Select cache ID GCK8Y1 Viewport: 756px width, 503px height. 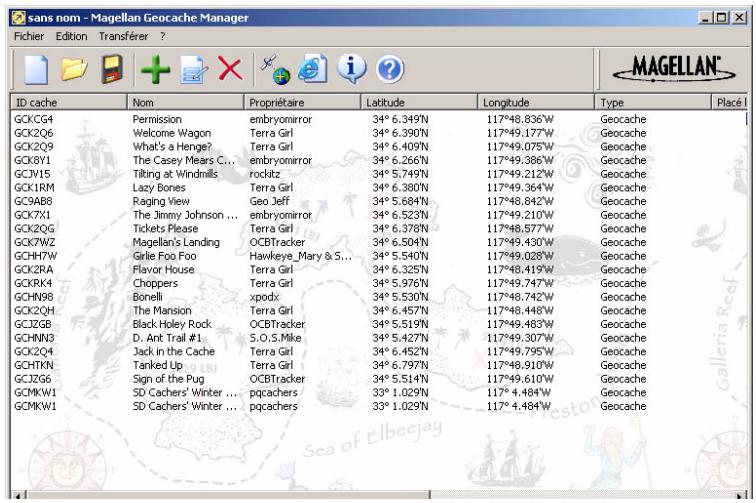click(32, 160)
